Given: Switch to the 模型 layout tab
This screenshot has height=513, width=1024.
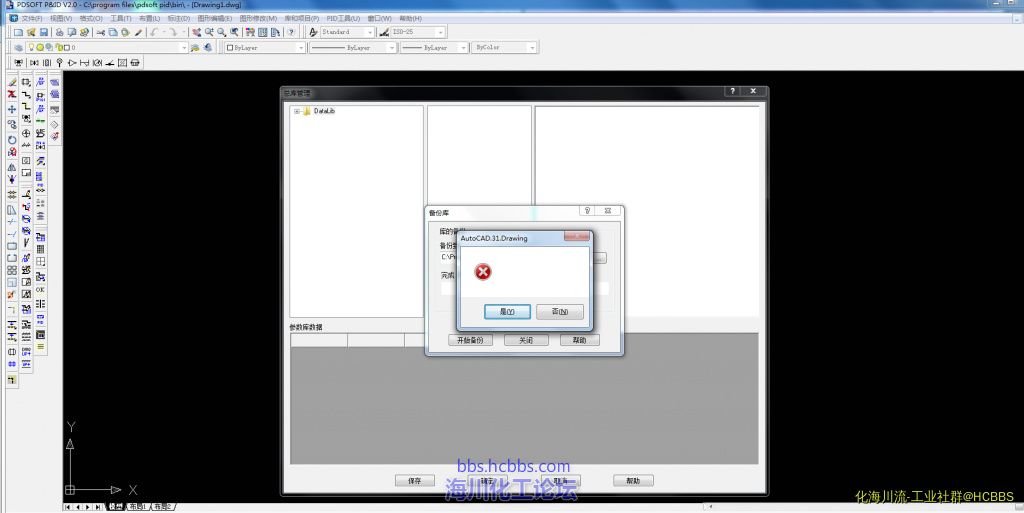Looking at the screenshot, I should [116, 507].
